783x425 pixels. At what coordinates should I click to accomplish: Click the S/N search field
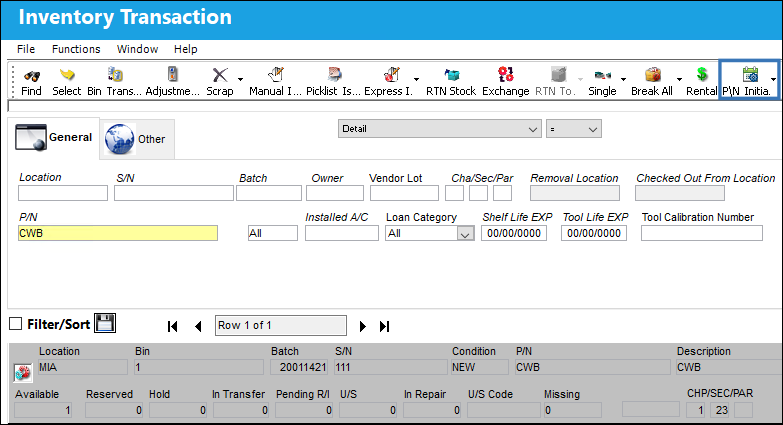coord(174,193)
